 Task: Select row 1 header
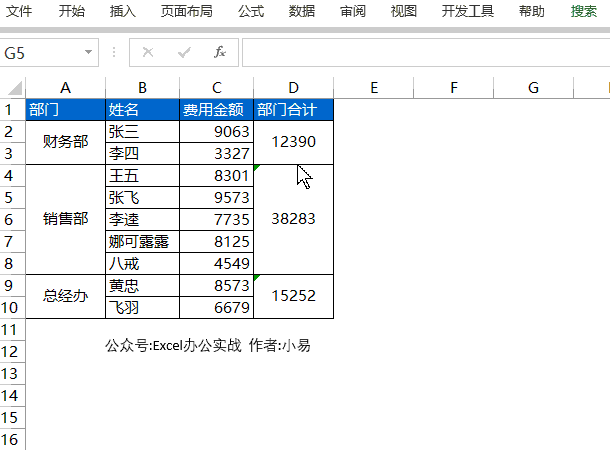point(12,110)
